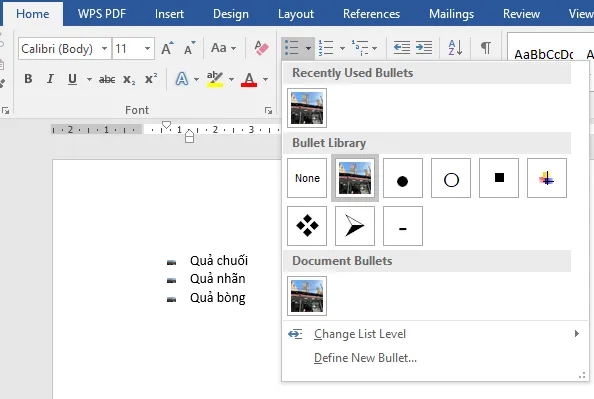Toggle superscript formatting

151,79
